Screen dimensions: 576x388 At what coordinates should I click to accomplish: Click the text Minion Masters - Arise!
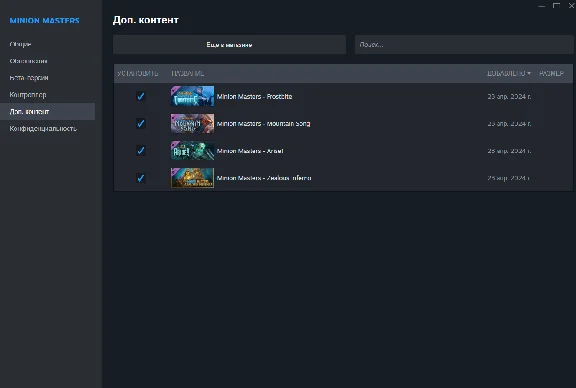click(x=250, y=151)
